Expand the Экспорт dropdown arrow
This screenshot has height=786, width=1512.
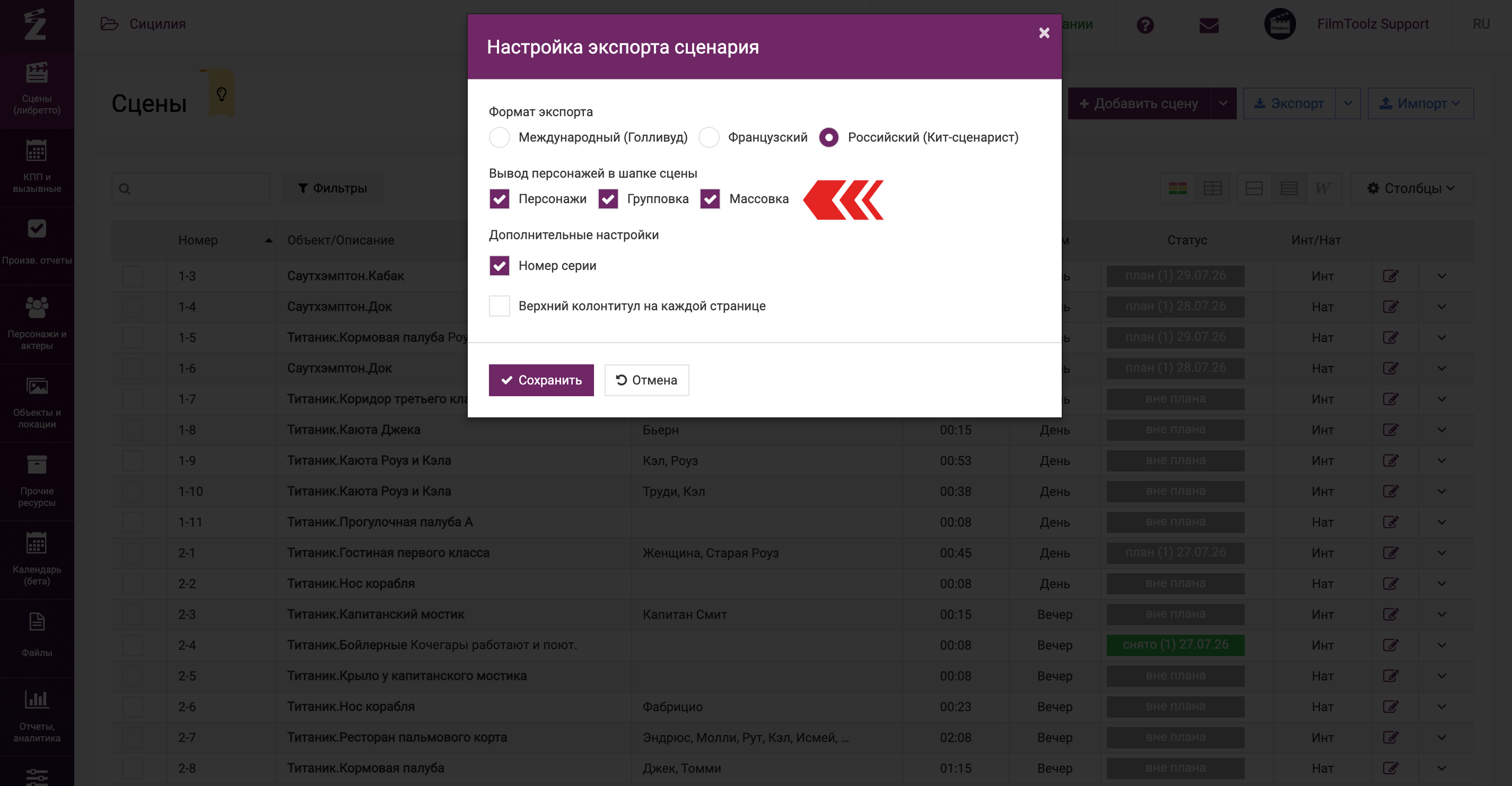point(1348,103)
